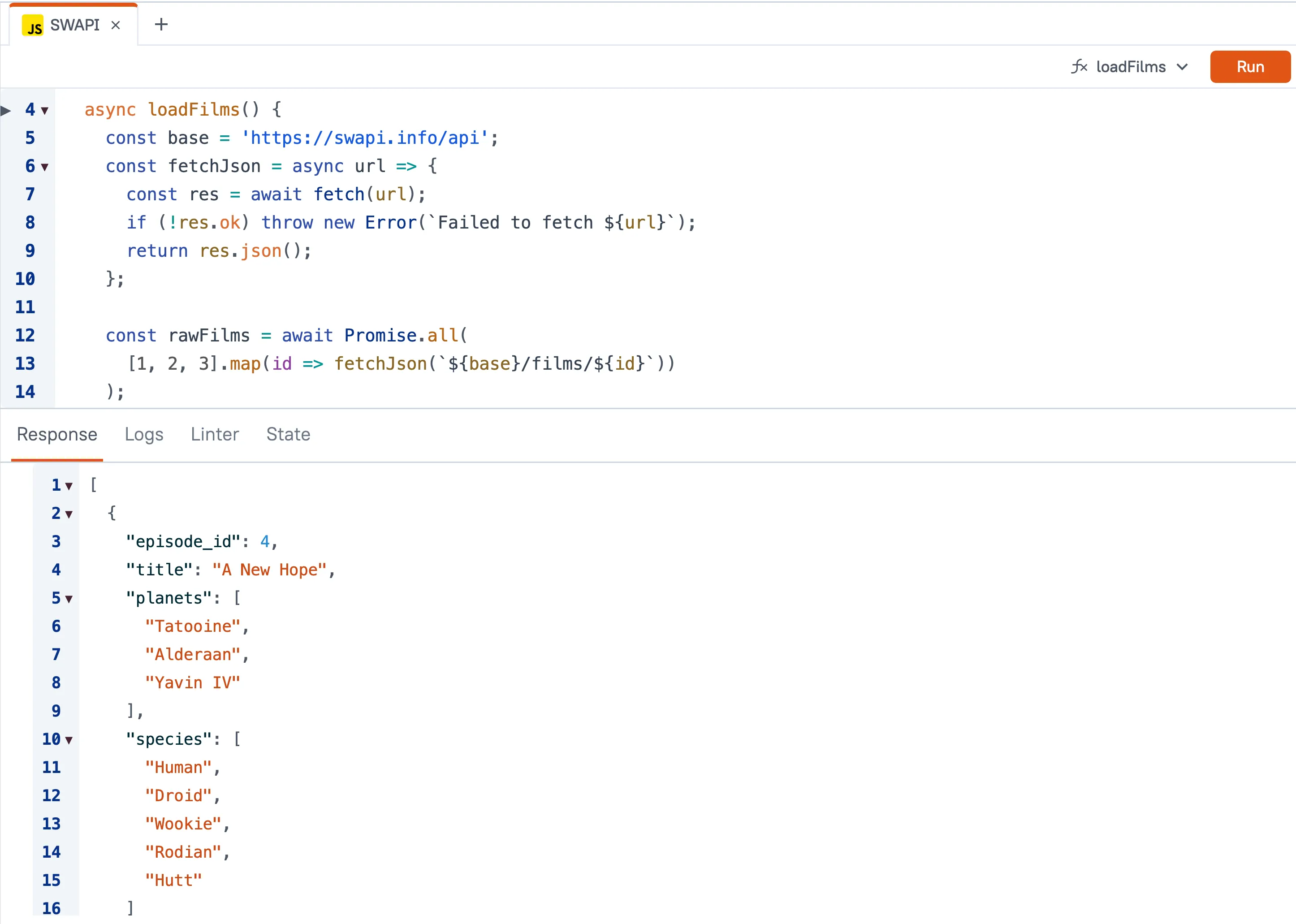Fold the fetchJson block at line 6
Viewport: 1296px width, 924px height.
click(44, 167)
